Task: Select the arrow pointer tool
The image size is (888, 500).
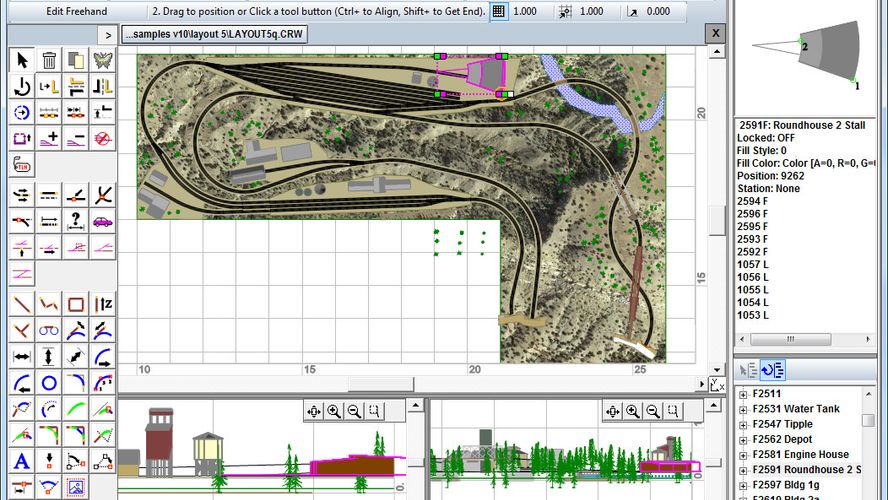Action: click(x=22, y=61)
